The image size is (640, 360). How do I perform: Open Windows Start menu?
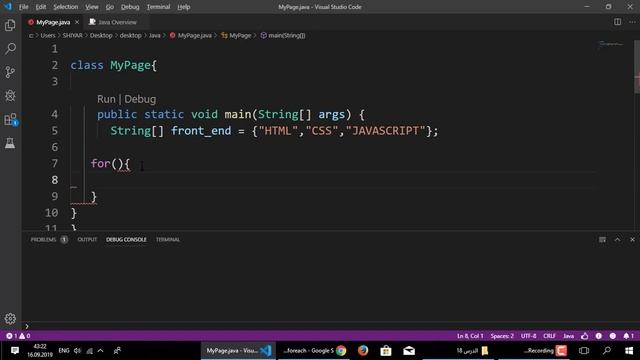coord(629,351)
